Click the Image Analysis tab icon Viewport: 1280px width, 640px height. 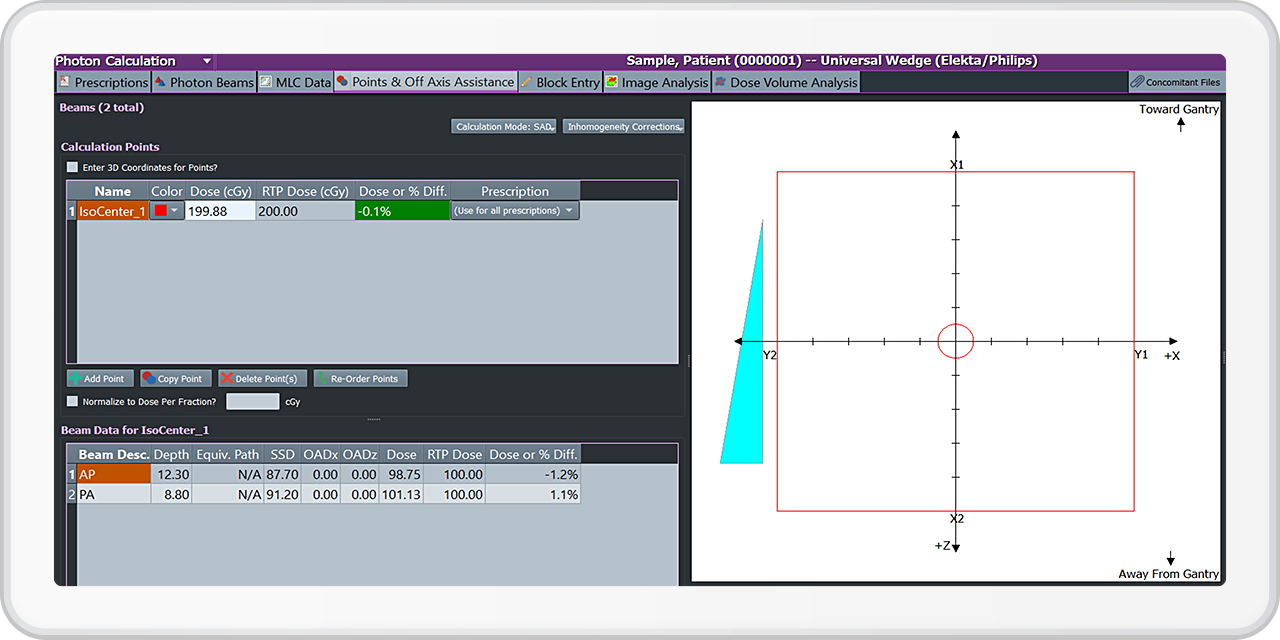tap(611, 82)
